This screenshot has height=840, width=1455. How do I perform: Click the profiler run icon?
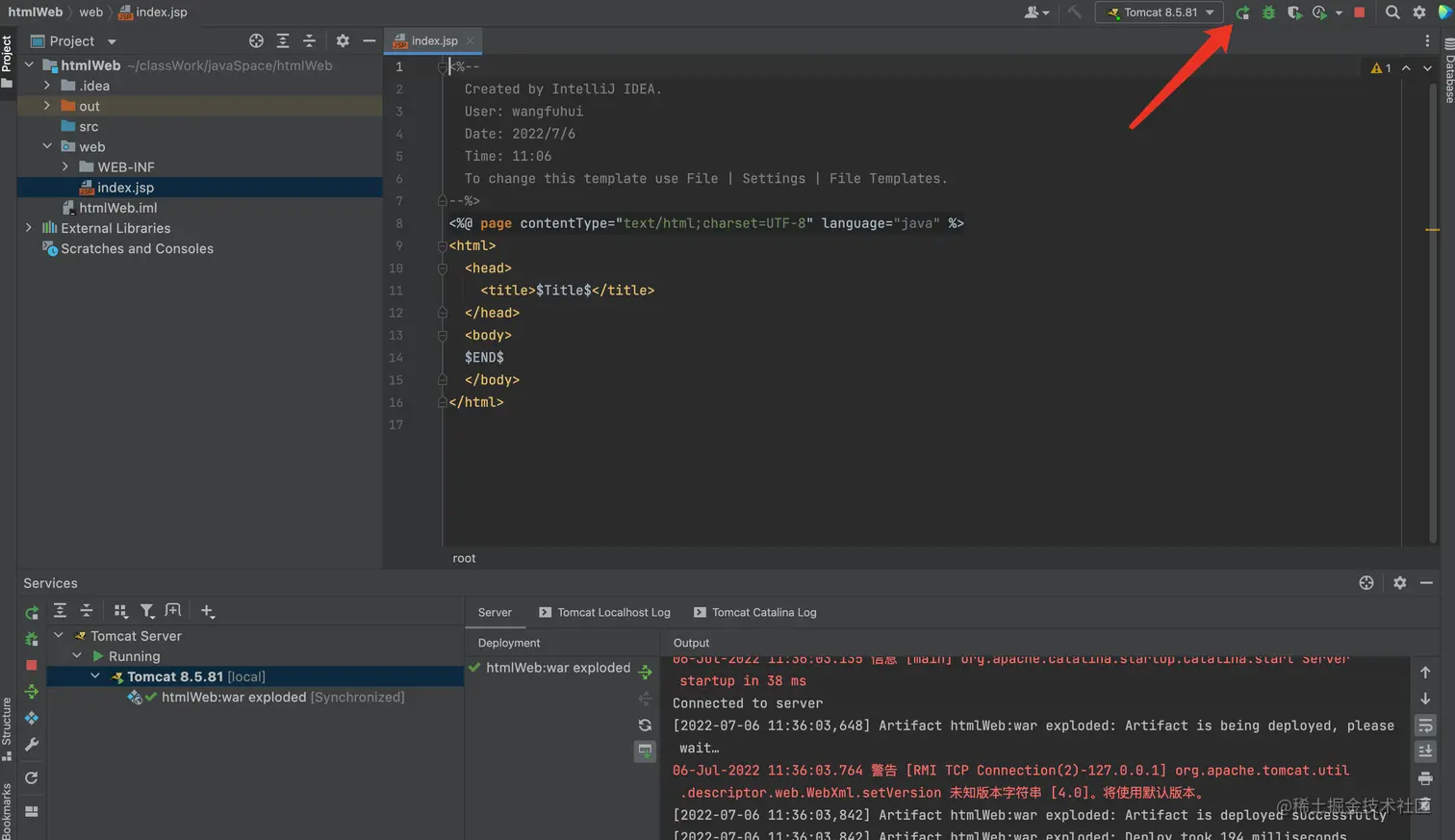click(1319, 13)
